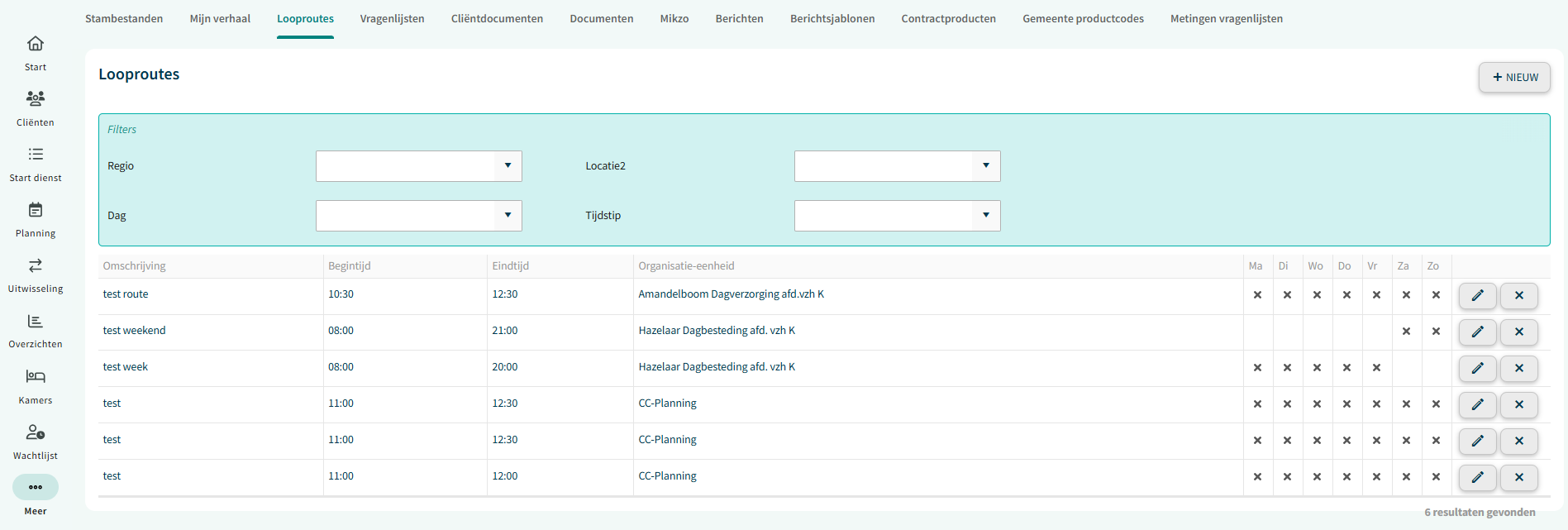Screen dimensions: 1568x530
Task: Open the Mikzo tab
Action: tap(674, 19)
